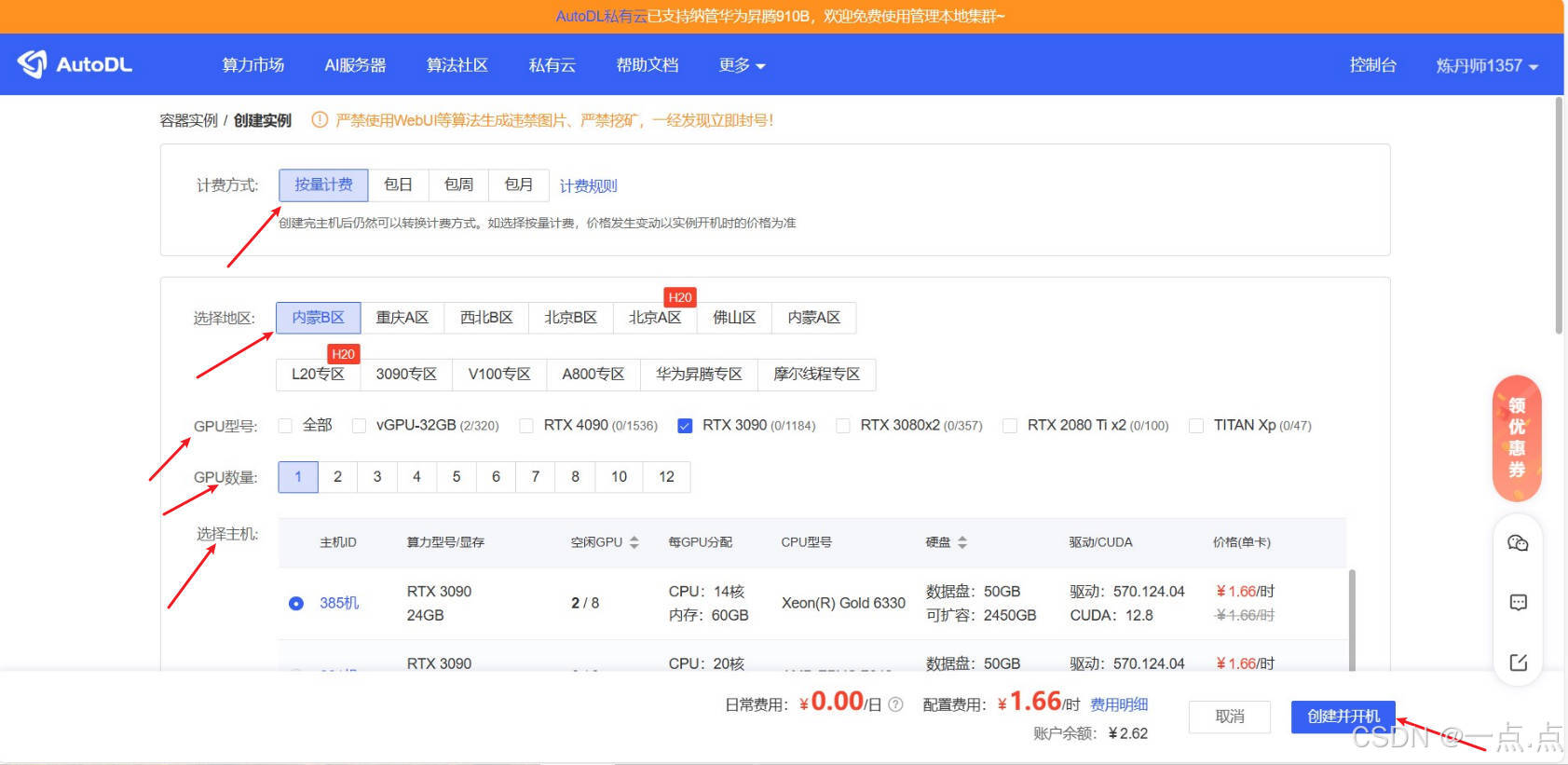Choose the 内蒙A区 region
1568x765 pixels.
click(x=814, y=318)
